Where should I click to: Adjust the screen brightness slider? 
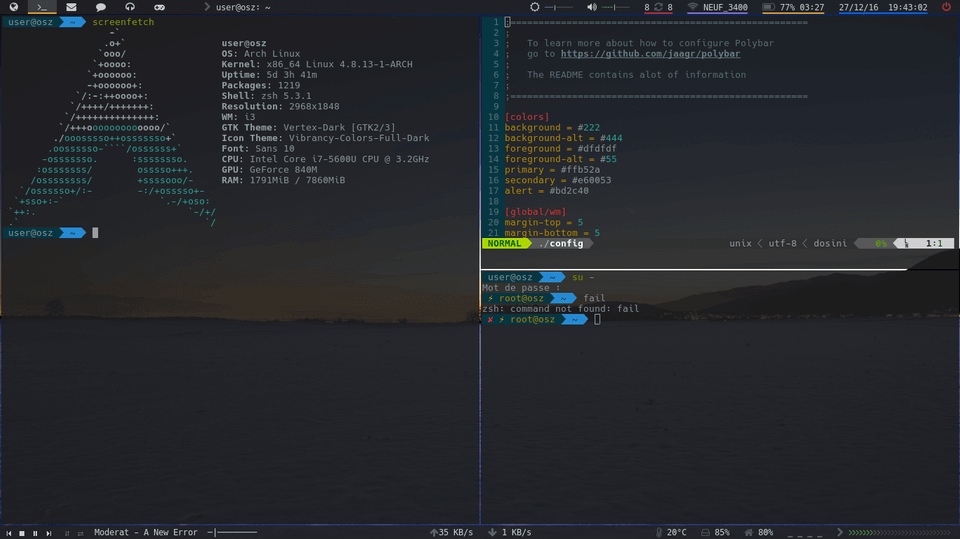[x=558, y=7]
